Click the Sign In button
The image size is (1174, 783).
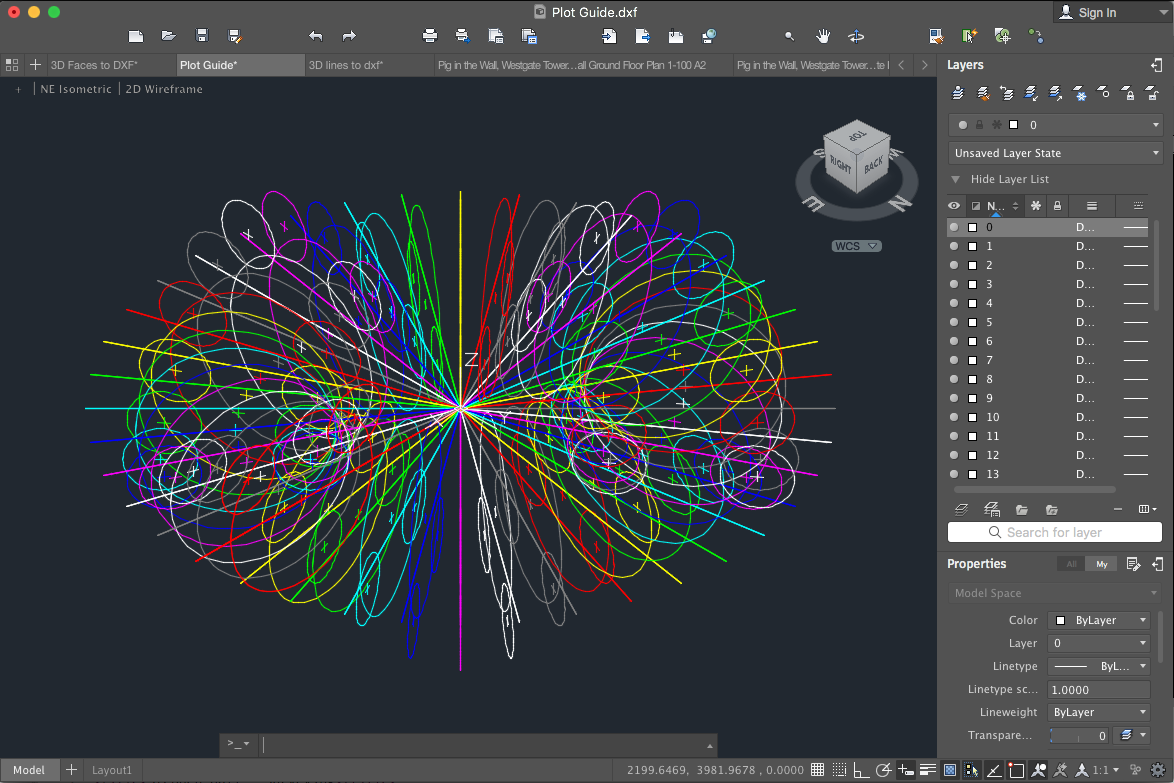(x=1097, y=13)
